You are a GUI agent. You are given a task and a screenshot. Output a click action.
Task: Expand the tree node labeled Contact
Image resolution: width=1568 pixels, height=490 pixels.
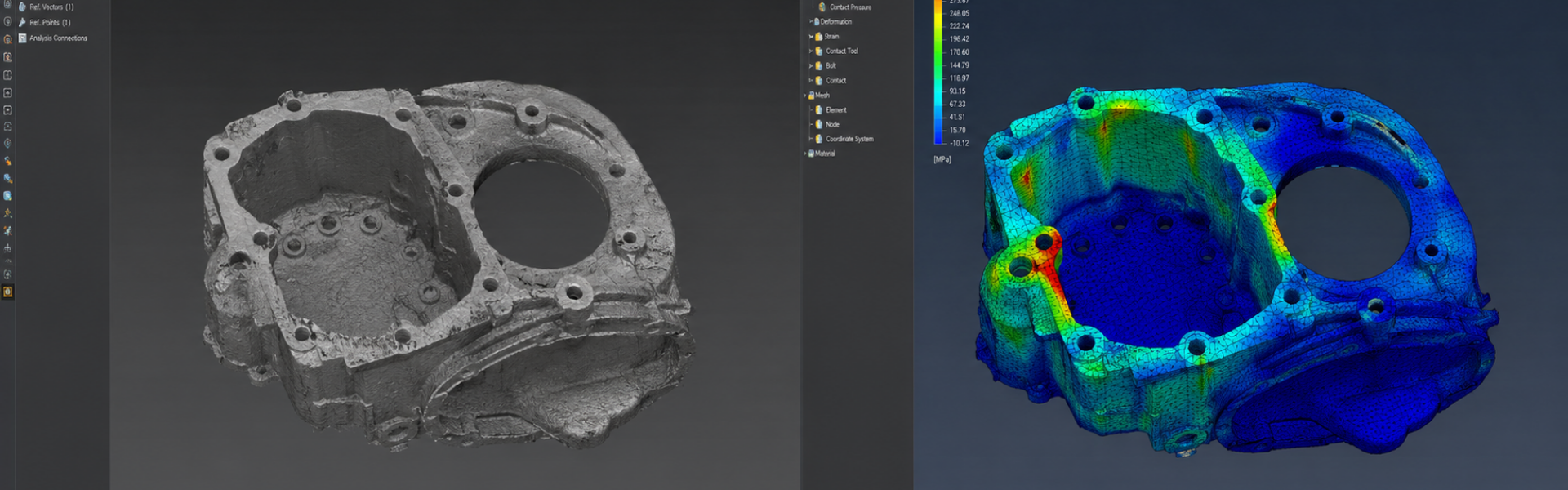(811, 80)
